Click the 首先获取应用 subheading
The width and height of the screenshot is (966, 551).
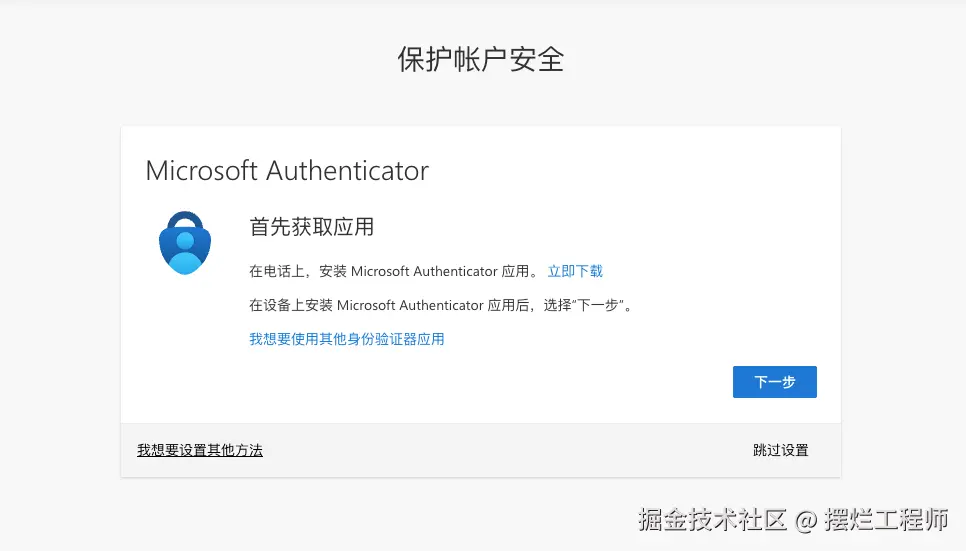click(311, 227)
